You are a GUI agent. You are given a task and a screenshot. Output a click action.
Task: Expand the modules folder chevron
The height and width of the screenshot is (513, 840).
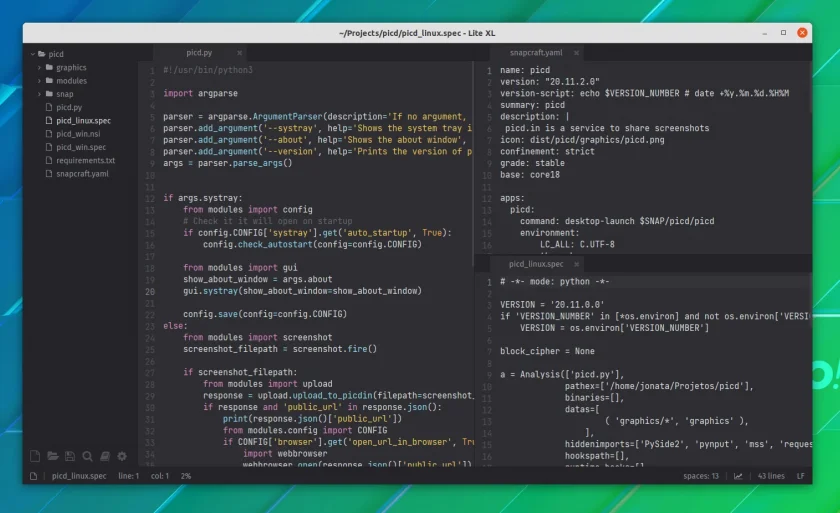click(x=39, y=81)
